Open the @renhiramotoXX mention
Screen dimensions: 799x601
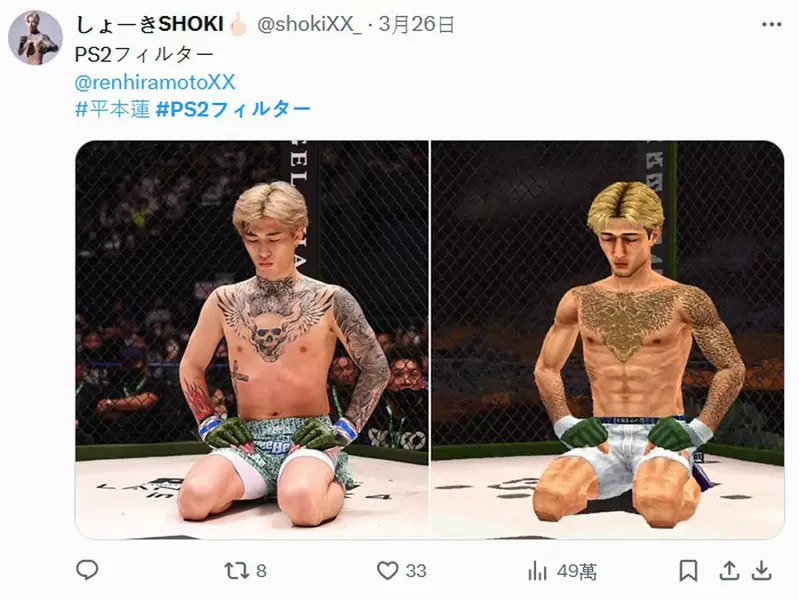[x=155, y=82]
